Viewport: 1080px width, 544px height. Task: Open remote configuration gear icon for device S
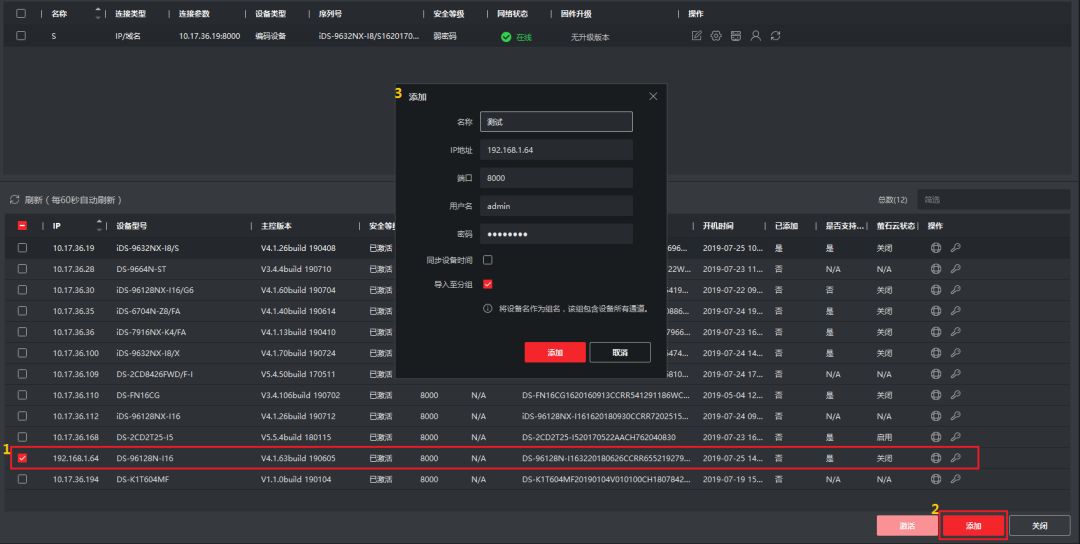pos(716,36)
